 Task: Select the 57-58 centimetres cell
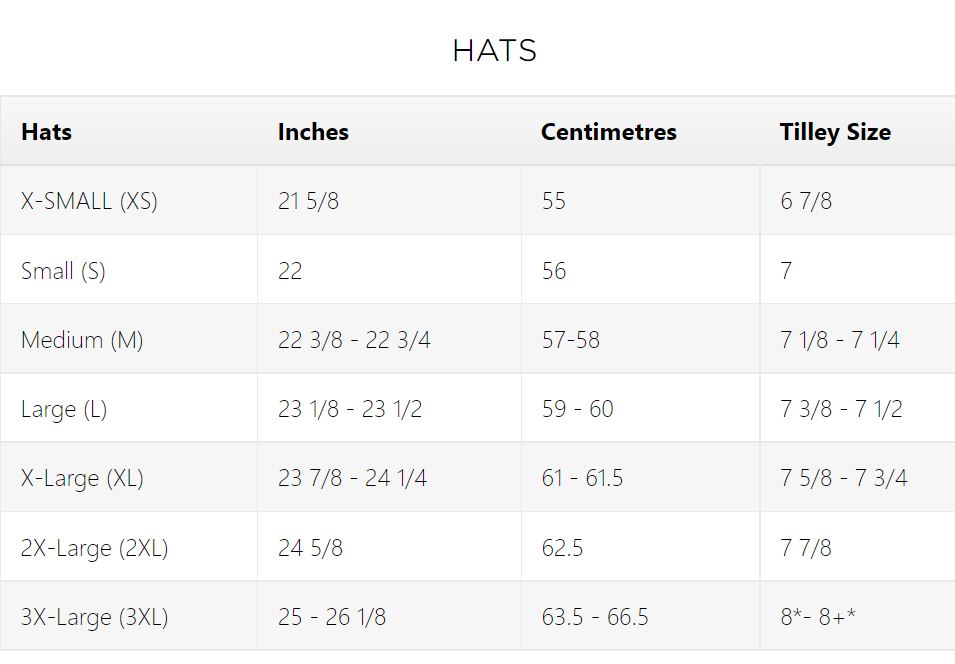click(571, 340)
